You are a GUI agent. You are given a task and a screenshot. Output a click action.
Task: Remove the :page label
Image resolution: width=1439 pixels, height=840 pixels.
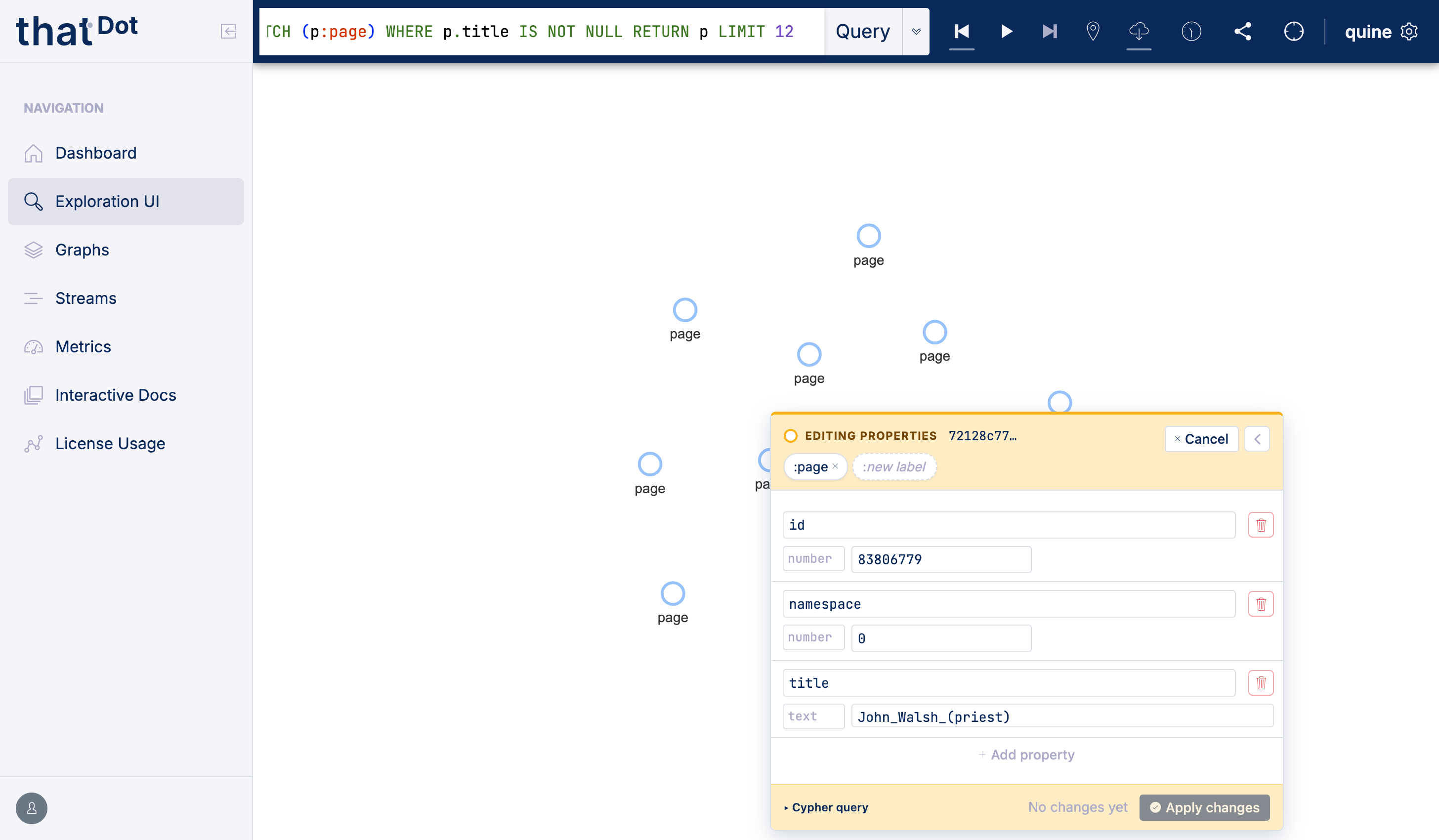tap(835, 466)
